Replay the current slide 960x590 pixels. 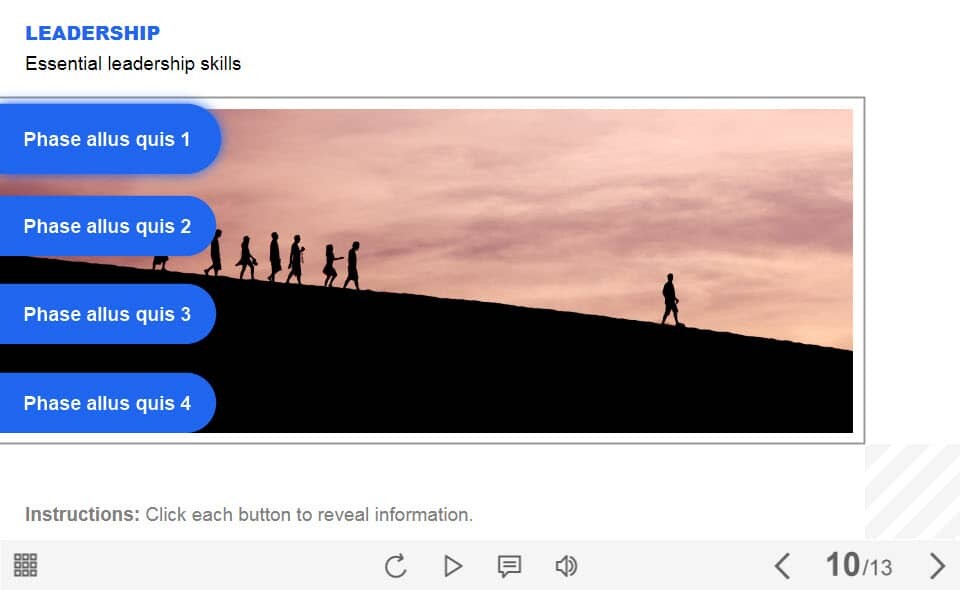[395, 566]
